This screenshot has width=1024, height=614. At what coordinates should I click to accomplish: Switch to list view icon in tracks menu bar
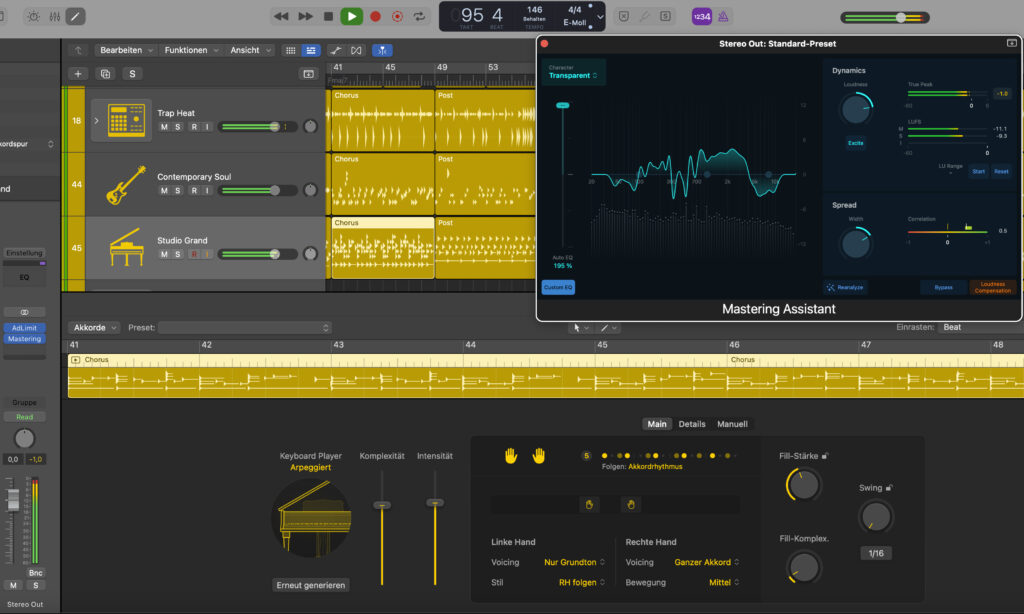point(311,50)
